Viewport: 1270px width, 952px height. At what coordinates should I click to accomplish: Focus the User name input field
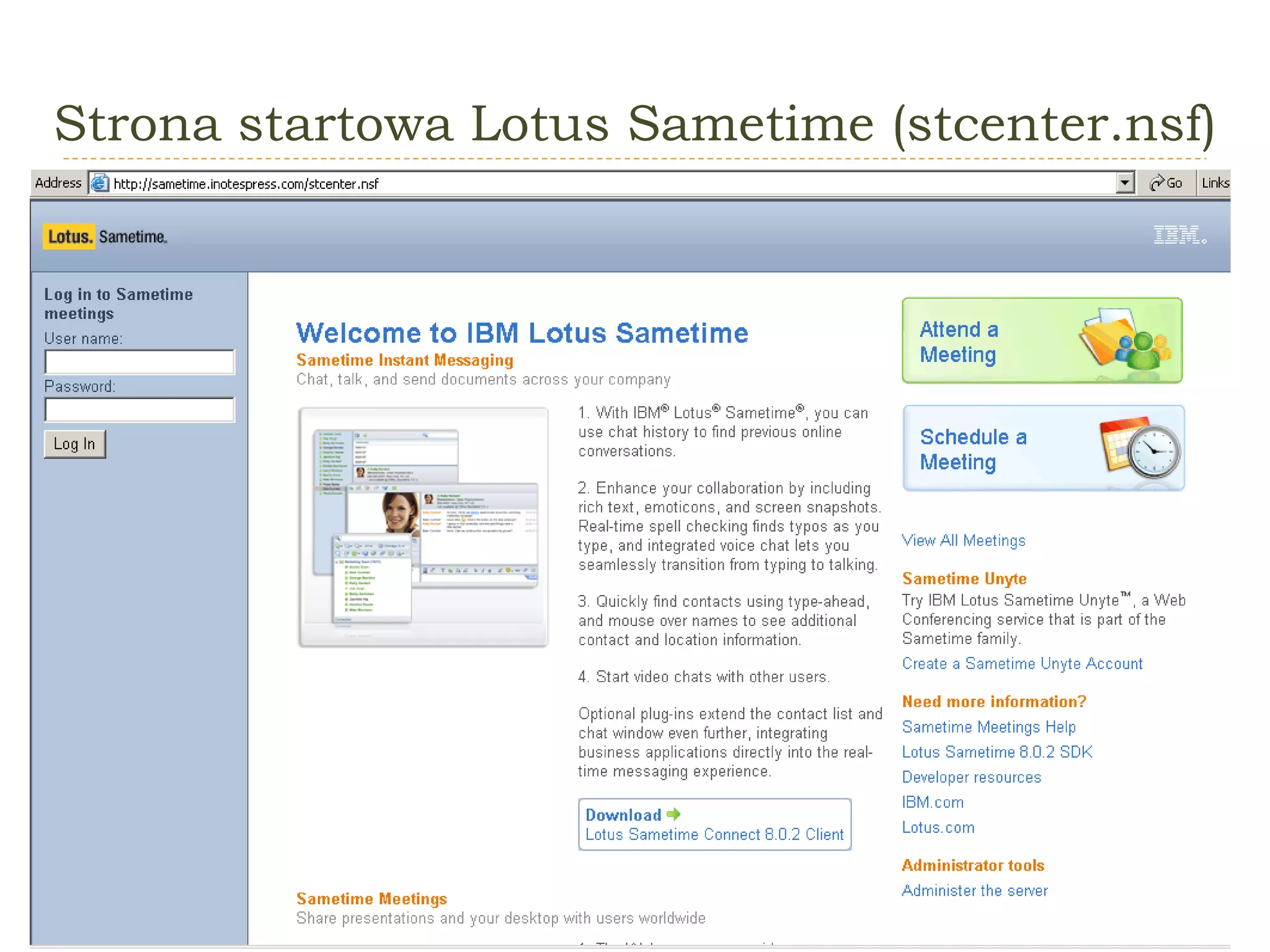140,362
